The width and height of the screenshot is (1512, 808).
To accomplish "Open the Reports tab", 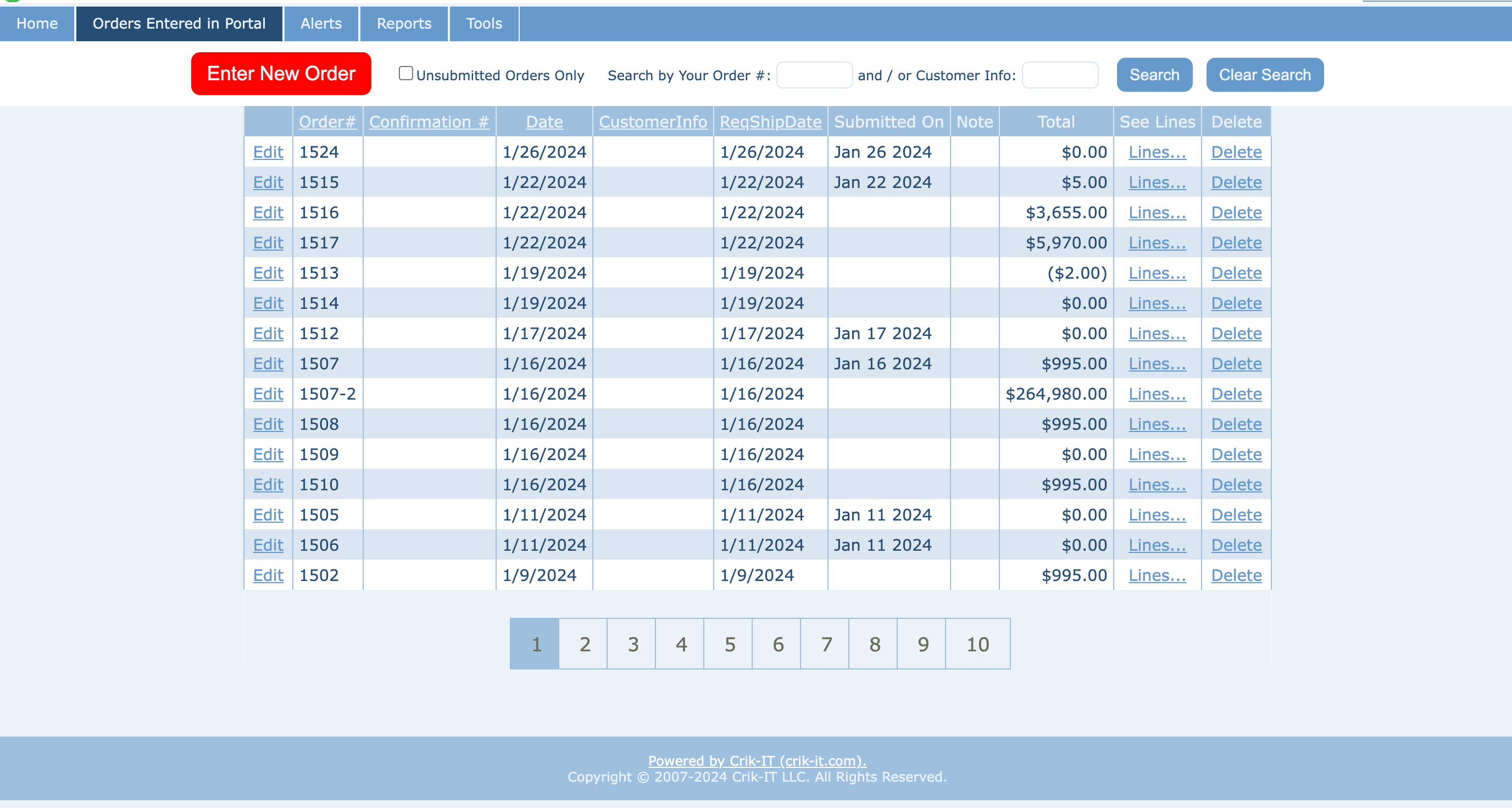I will (x=404, y=24).
